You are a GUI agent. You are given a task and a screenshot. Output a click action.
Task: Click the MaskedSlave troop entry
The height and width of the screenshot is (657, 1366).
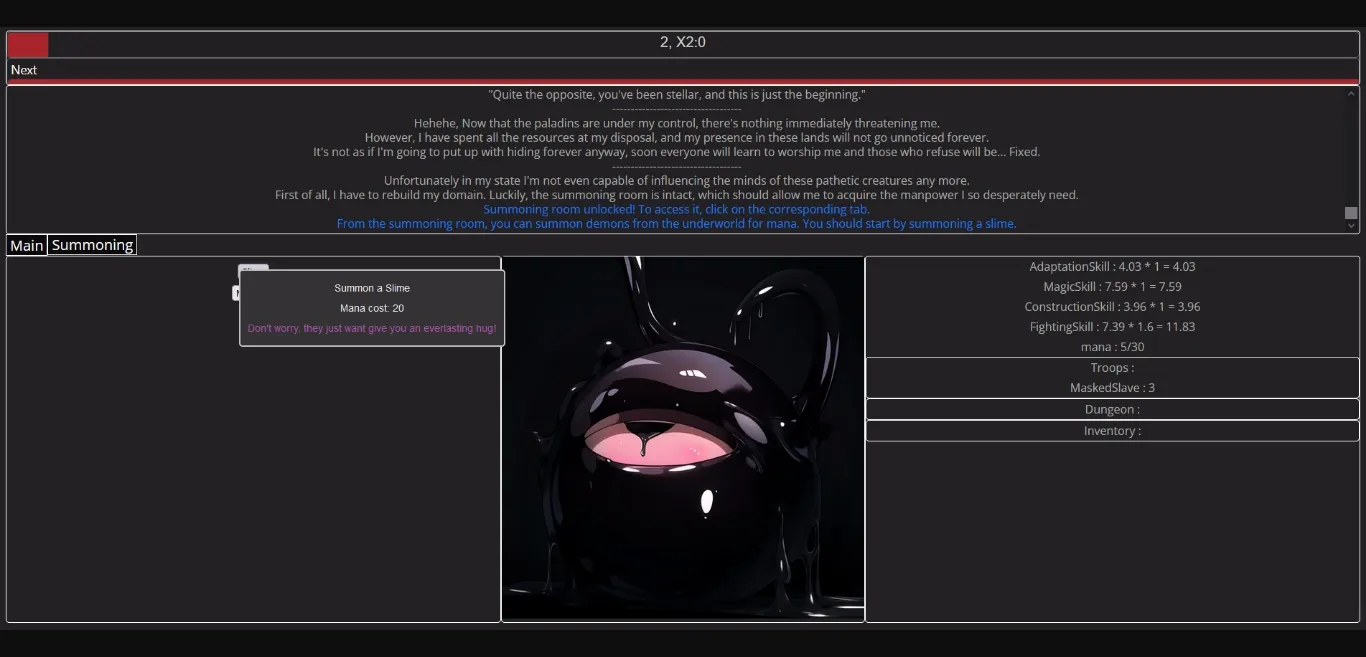[1112, 387]
